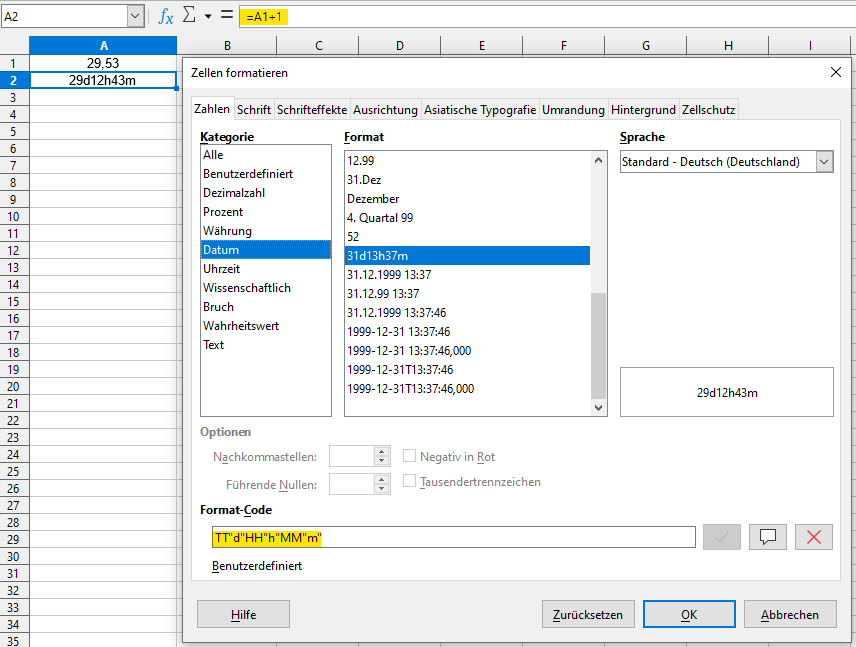This screenshot has width=856, height=647.
Task: Click the Format-Code input field
Action: click(x=454, y=537)
